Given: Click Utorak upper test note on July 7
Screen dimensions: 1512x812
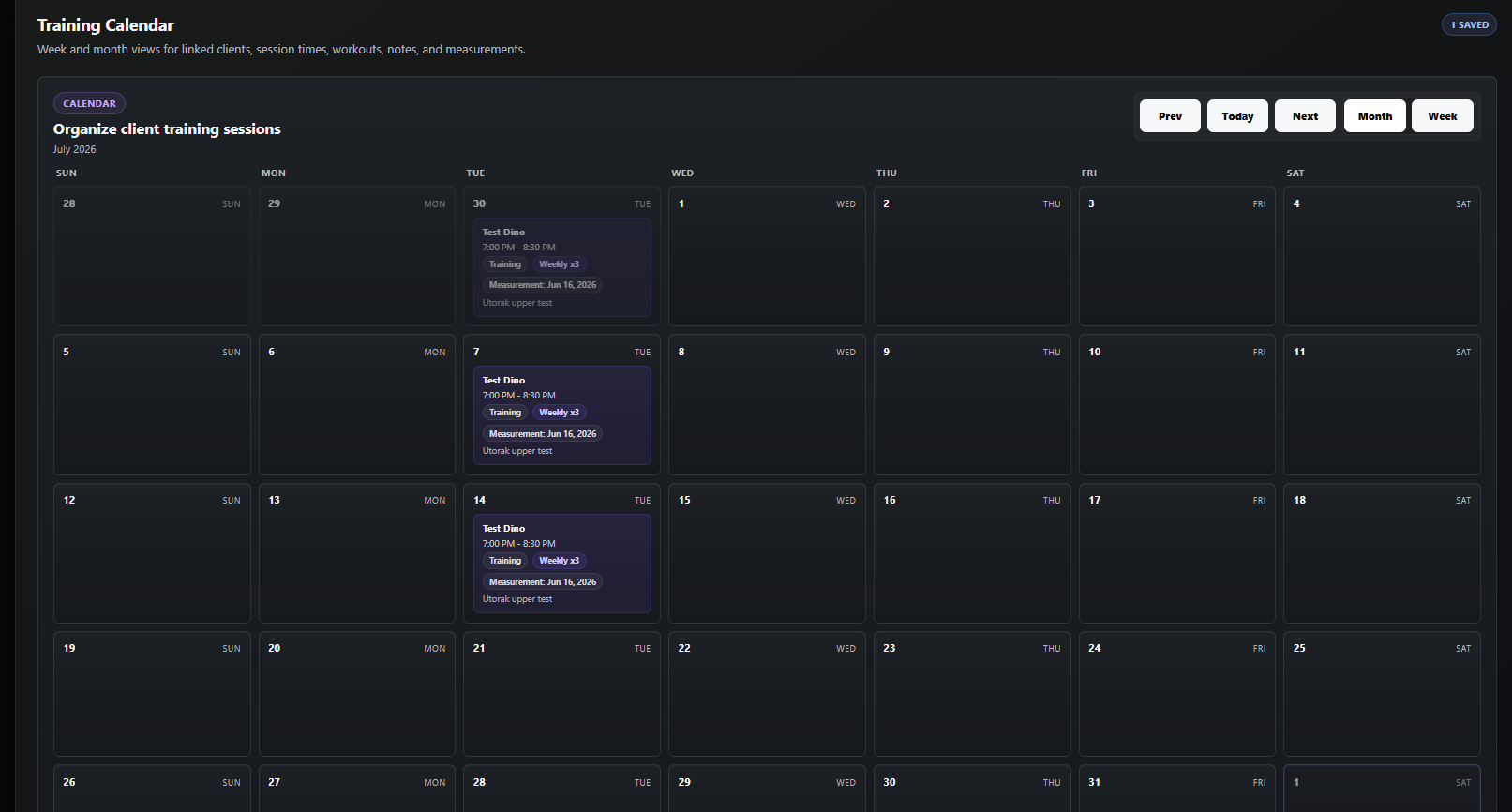Looking at the screenshot, I should click(x=517, y=451).
